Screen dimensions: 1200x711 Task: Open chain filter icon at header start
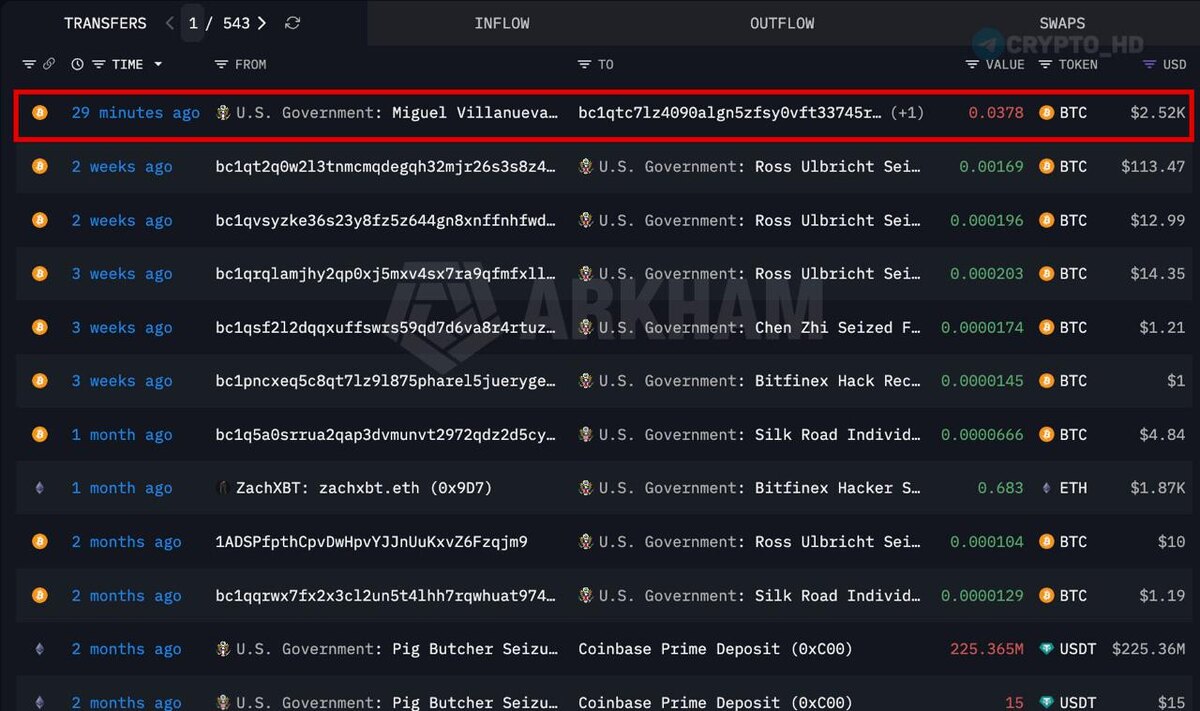pyautogui.click(x=28, y=64)
